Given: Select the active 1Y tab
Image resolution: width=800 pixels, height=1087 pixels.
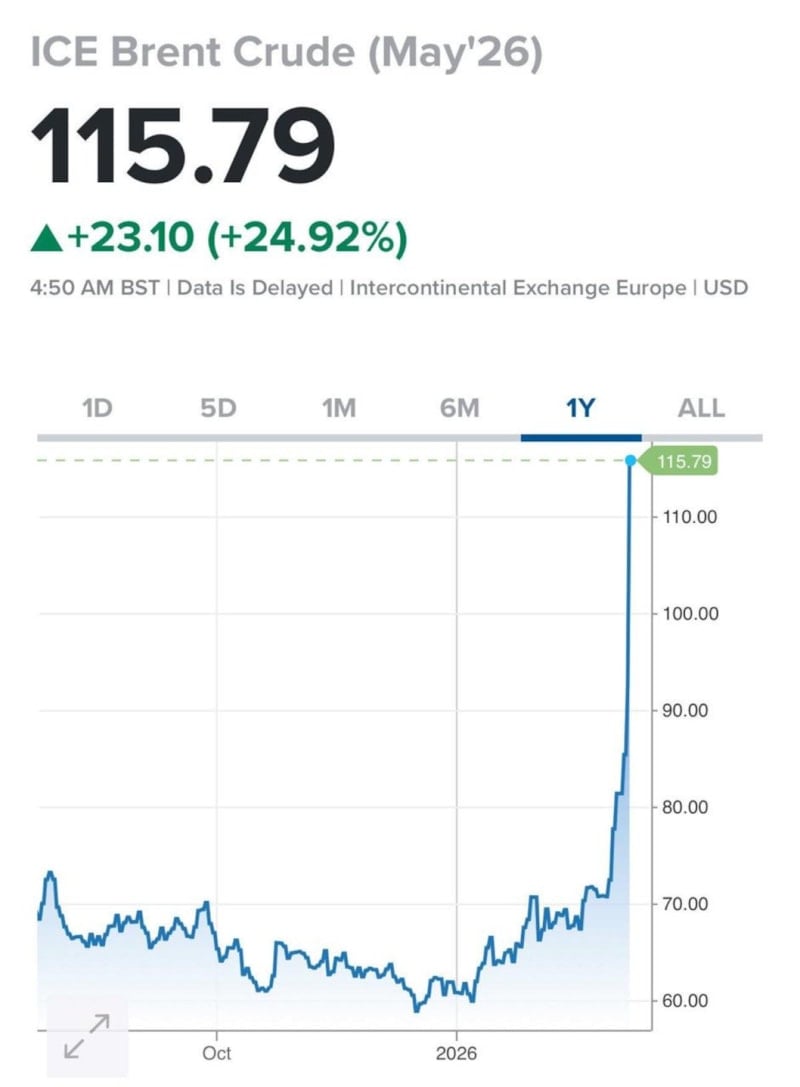Looking at the screenshot, I should tap(581, 408).
